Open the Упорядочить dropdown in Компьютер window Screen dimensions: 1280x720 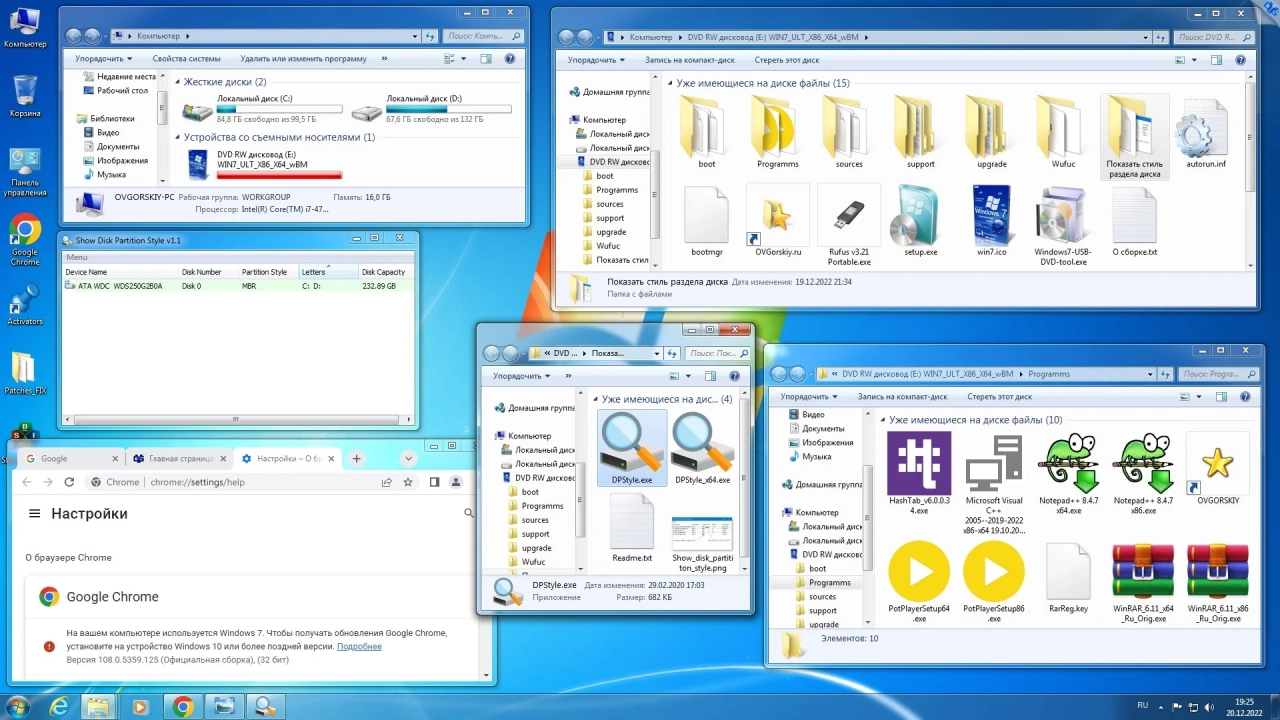(x=103, y=59)
